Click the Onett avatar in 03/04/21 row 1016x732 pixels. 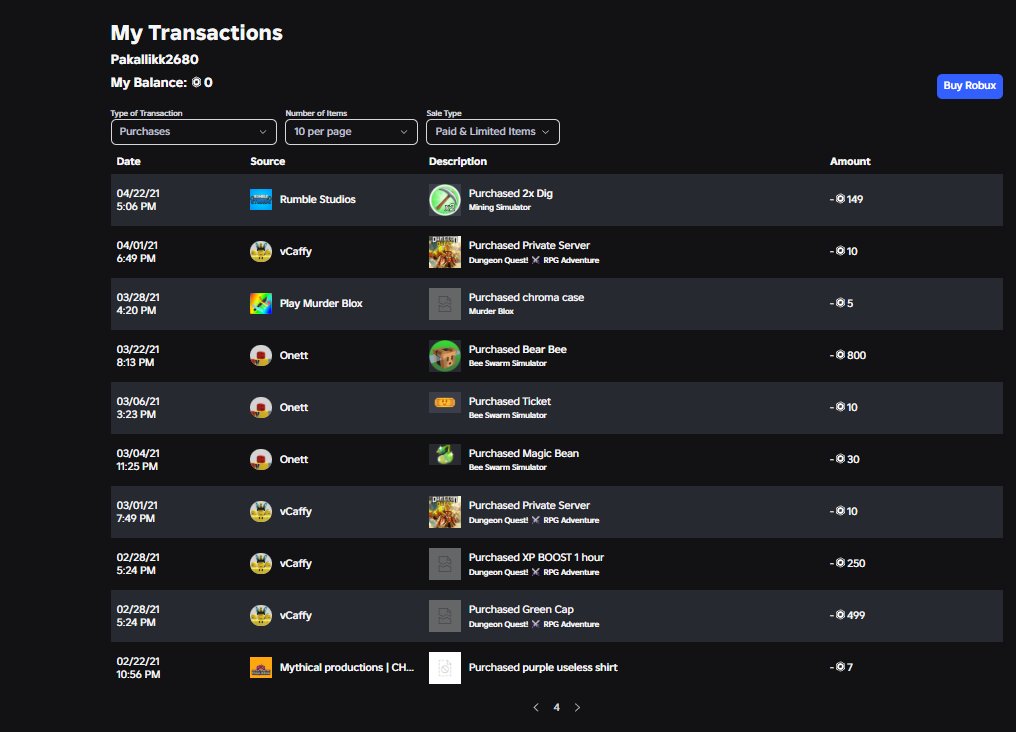pyautogui.click(x=261, y=459)
